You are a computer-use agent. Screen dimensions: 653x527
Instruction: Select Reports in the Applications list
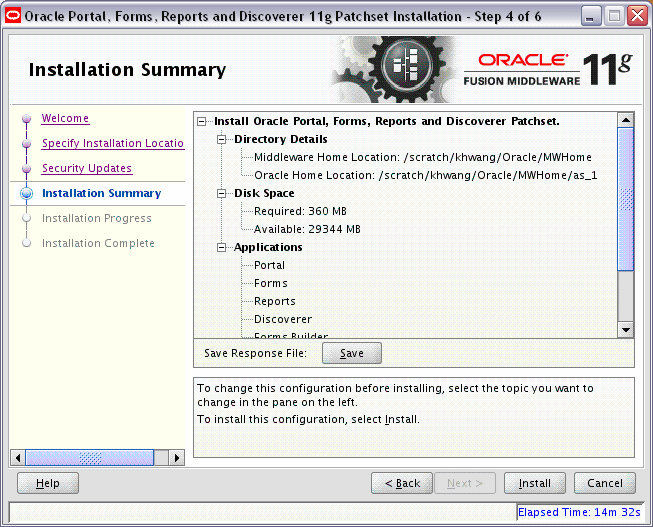[x=275, y=302]
